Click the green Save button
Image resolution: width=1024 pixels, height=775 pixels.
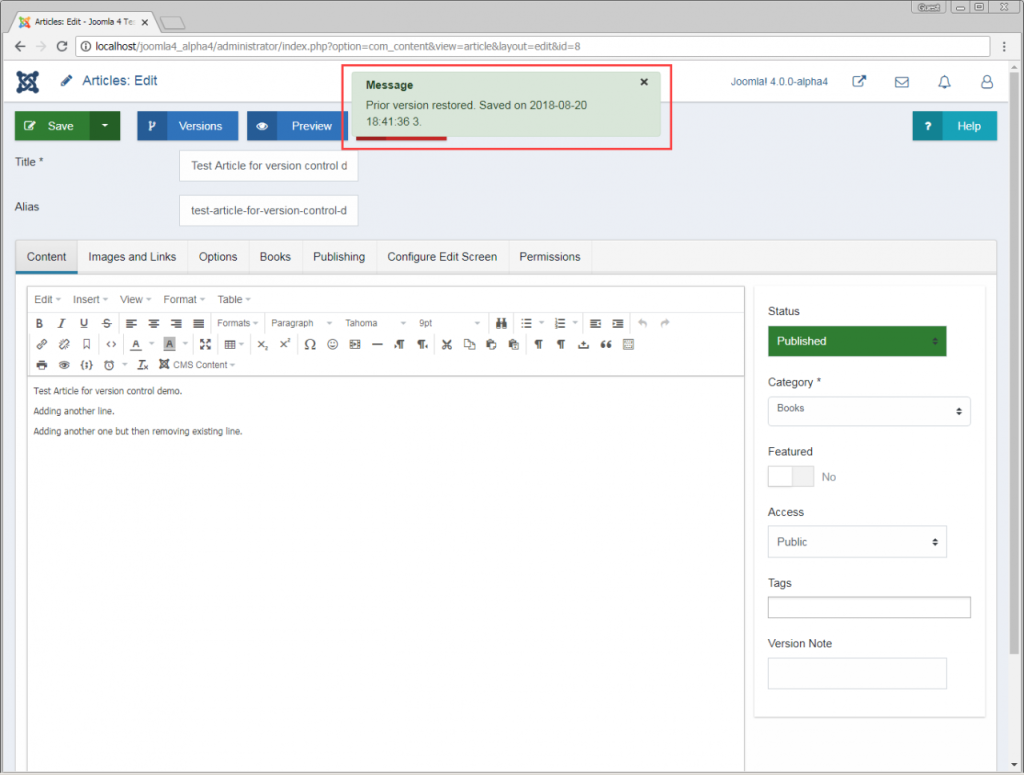point(52,126)
